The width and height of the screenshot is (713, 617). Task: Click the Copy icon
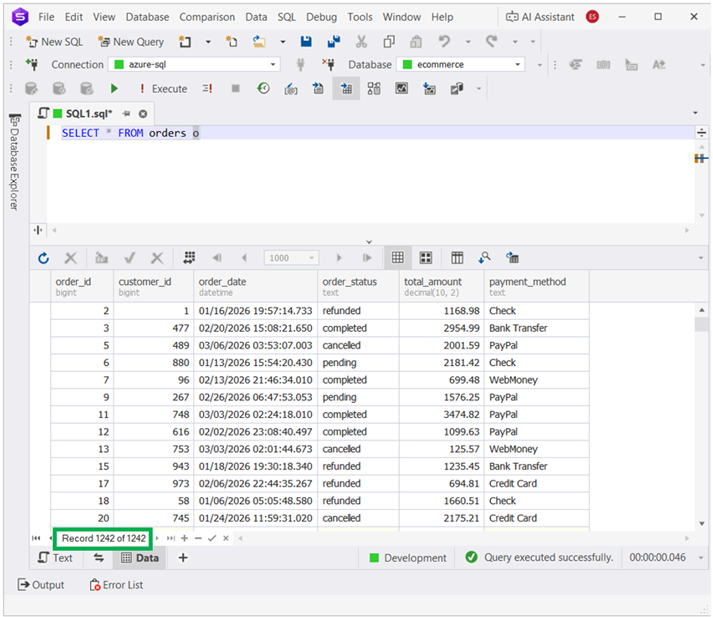389,42
